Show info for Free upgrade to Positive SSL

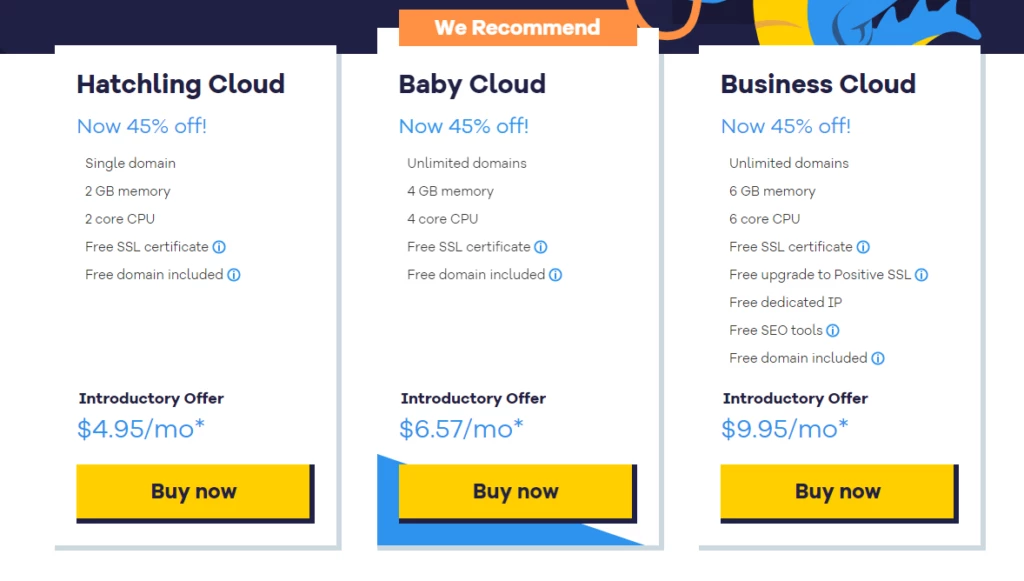[x=922, y=275]
